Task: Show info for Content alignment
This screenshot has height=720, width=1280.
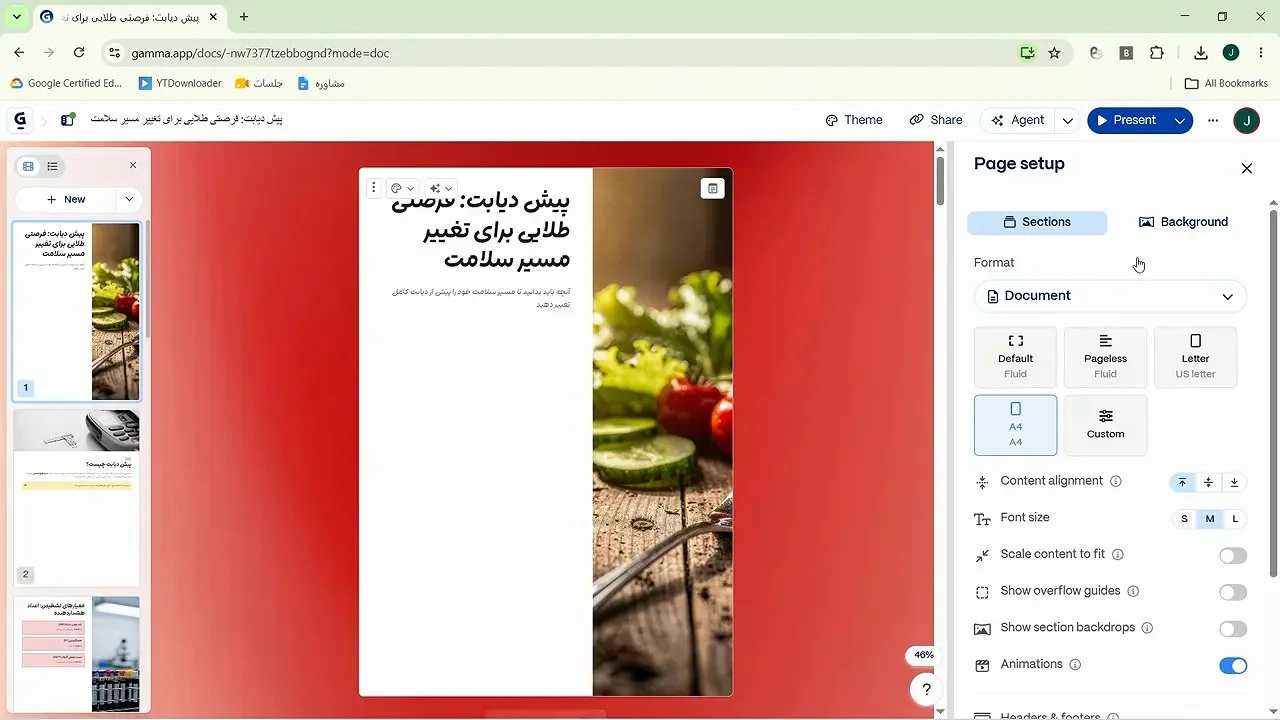Action: click(x=1116, y=481)
